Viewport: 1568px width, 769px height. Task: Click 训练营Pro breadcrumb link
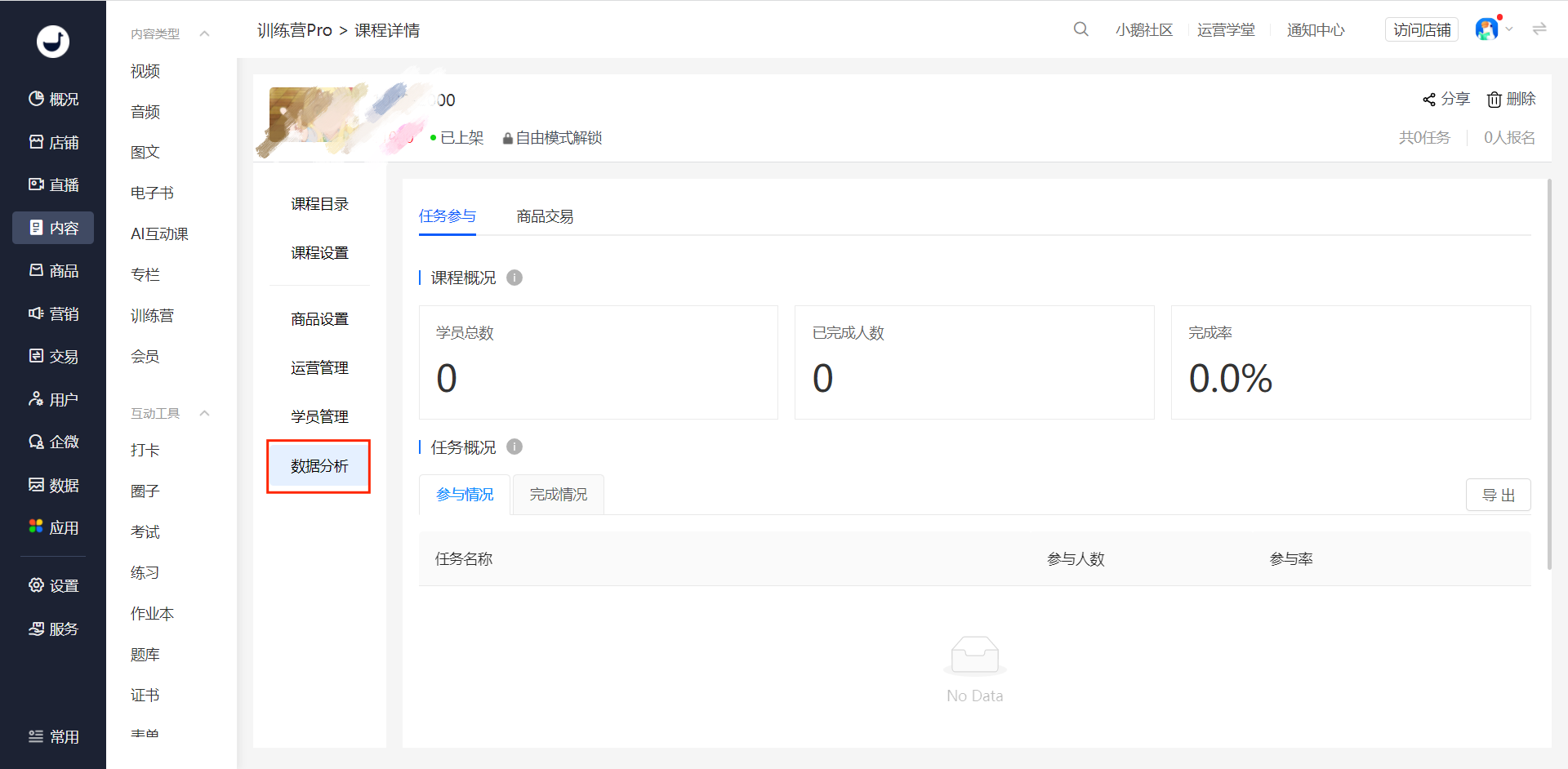click(295, 30)
